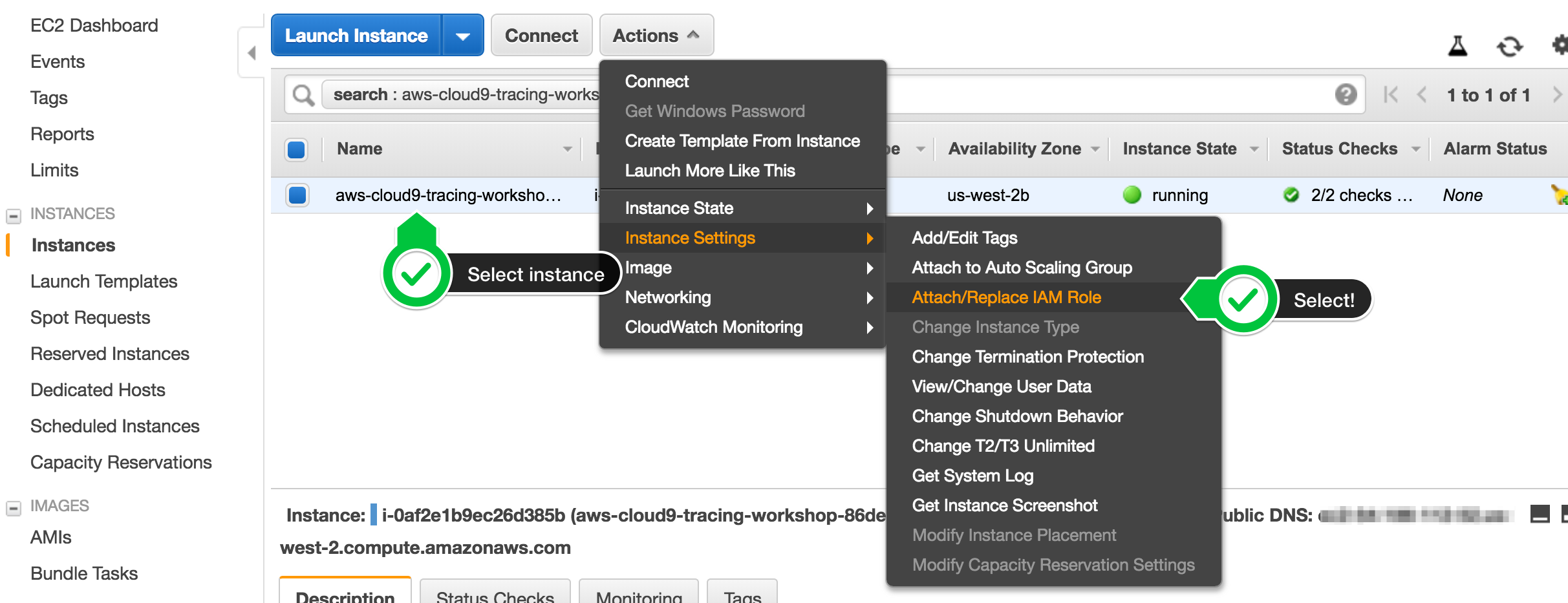Switch to the Description tab

345,591
